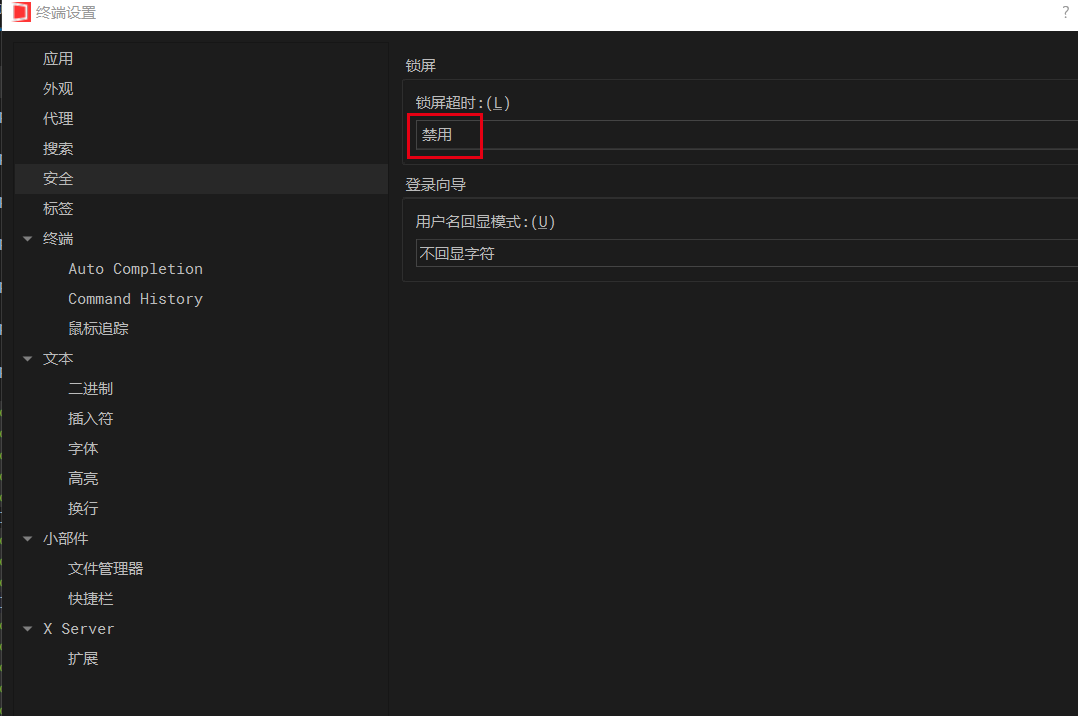Open 文件管理器 widget settings
The image size is (1078, 716).
(105, 569)
